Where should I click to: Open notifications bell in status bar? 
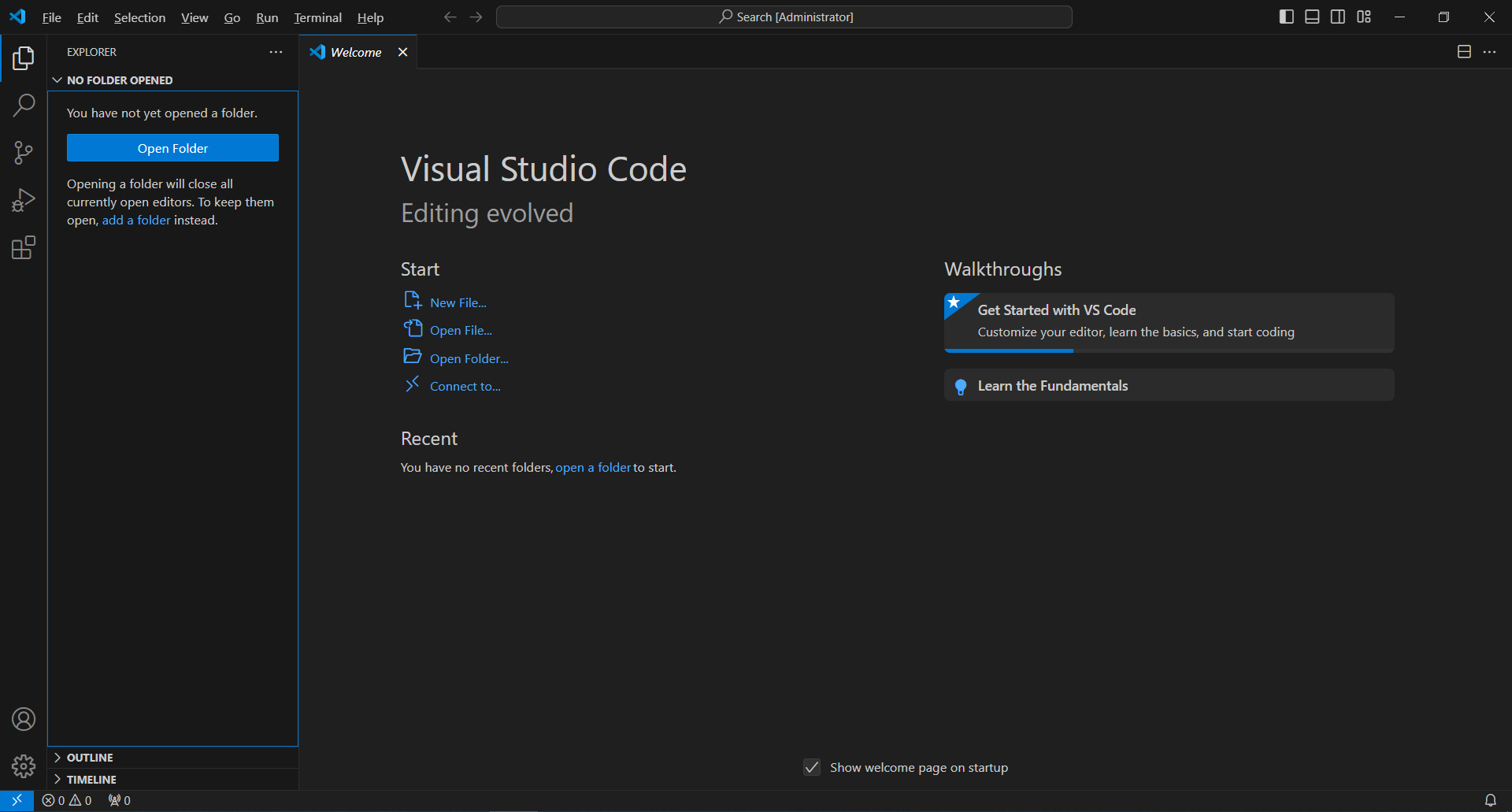tap(1490, 800)
